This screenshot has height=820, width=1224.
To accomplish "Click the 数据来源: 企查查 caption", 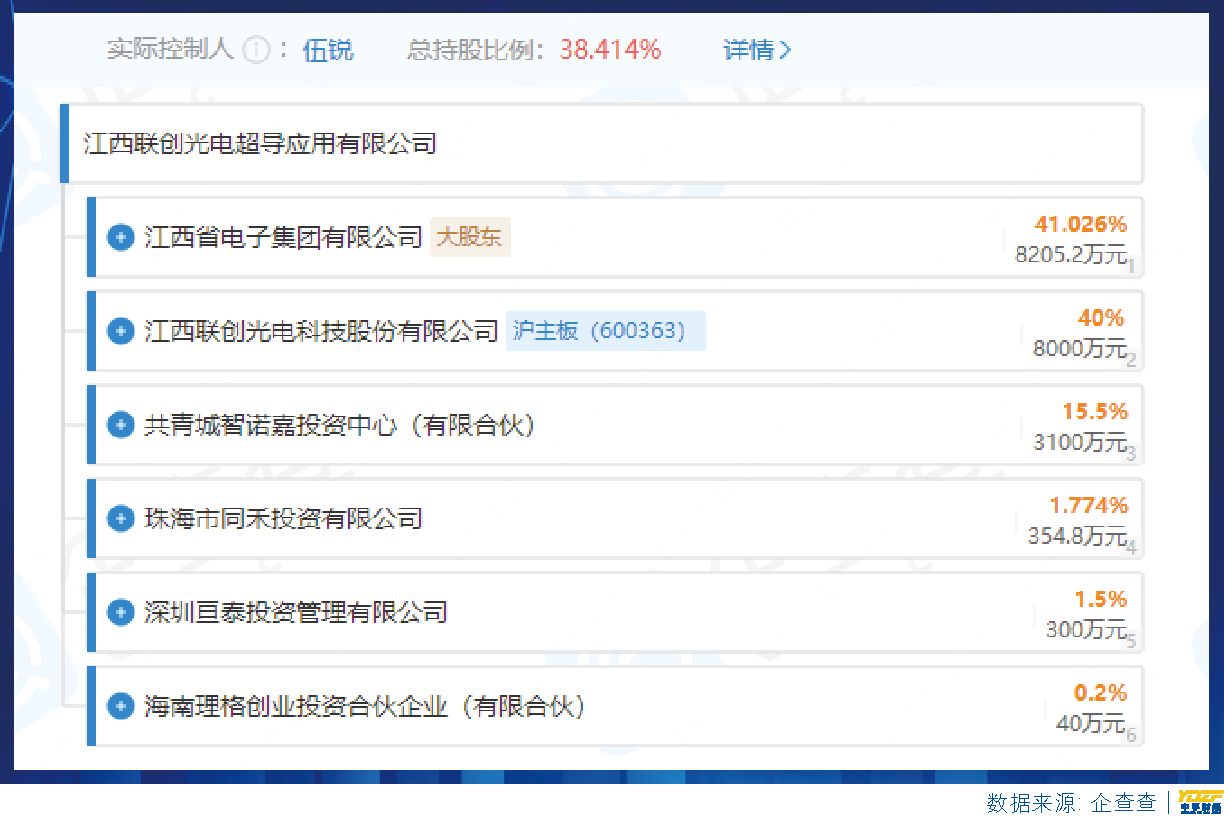I will [1071, 802].
